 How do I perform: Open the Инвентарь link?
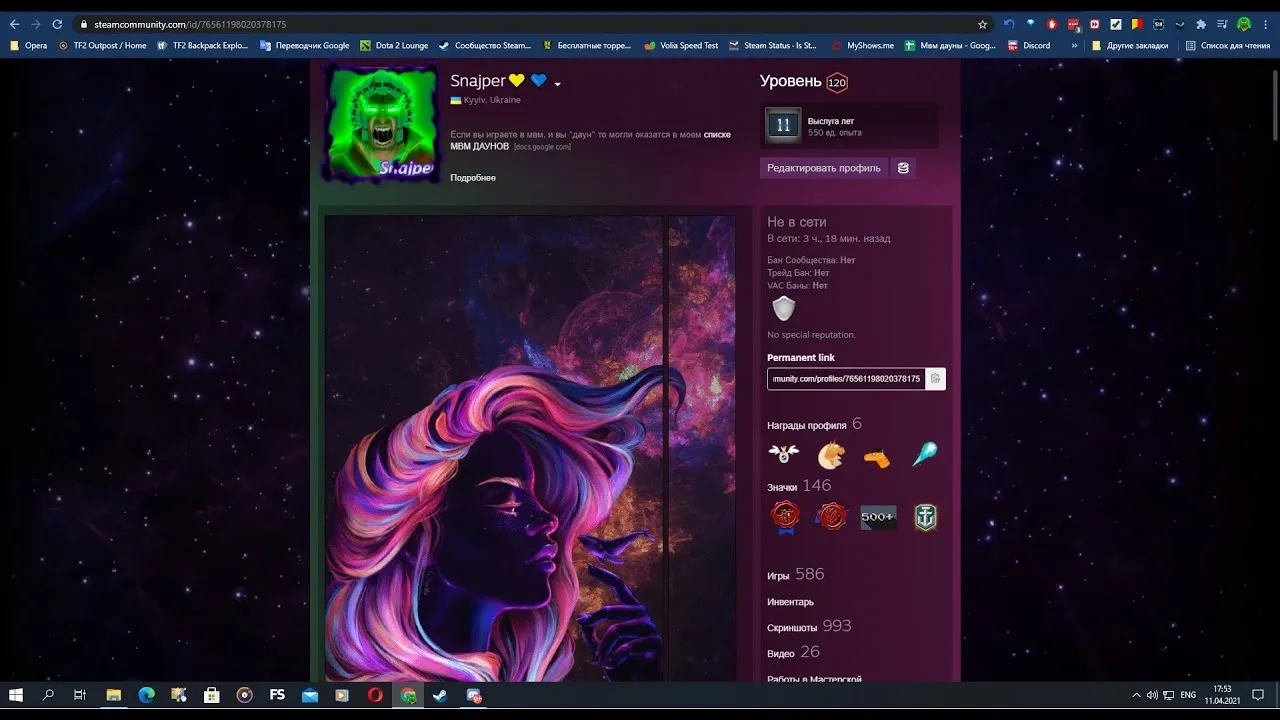click(x=790, y=602)
